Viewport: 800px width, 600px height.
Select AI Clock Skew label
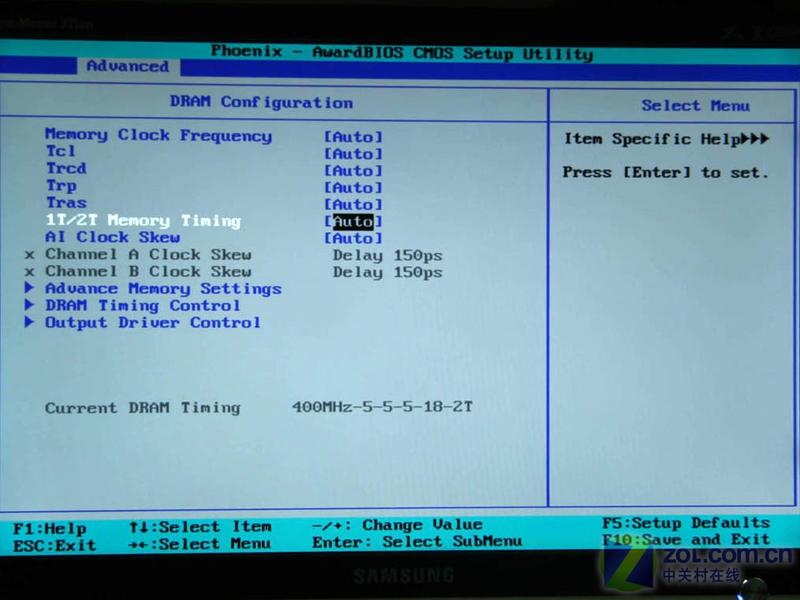[112, 237]
